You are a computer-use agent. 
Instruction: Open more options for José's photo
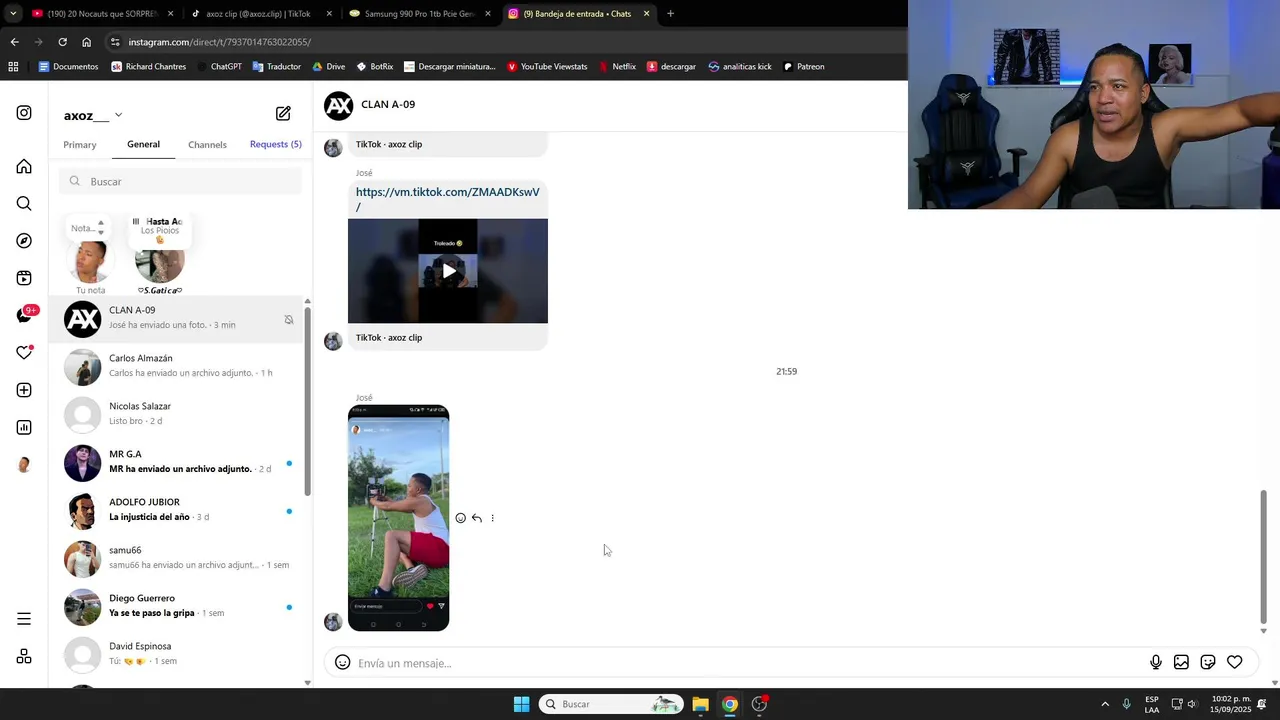[x=492, y=518]
